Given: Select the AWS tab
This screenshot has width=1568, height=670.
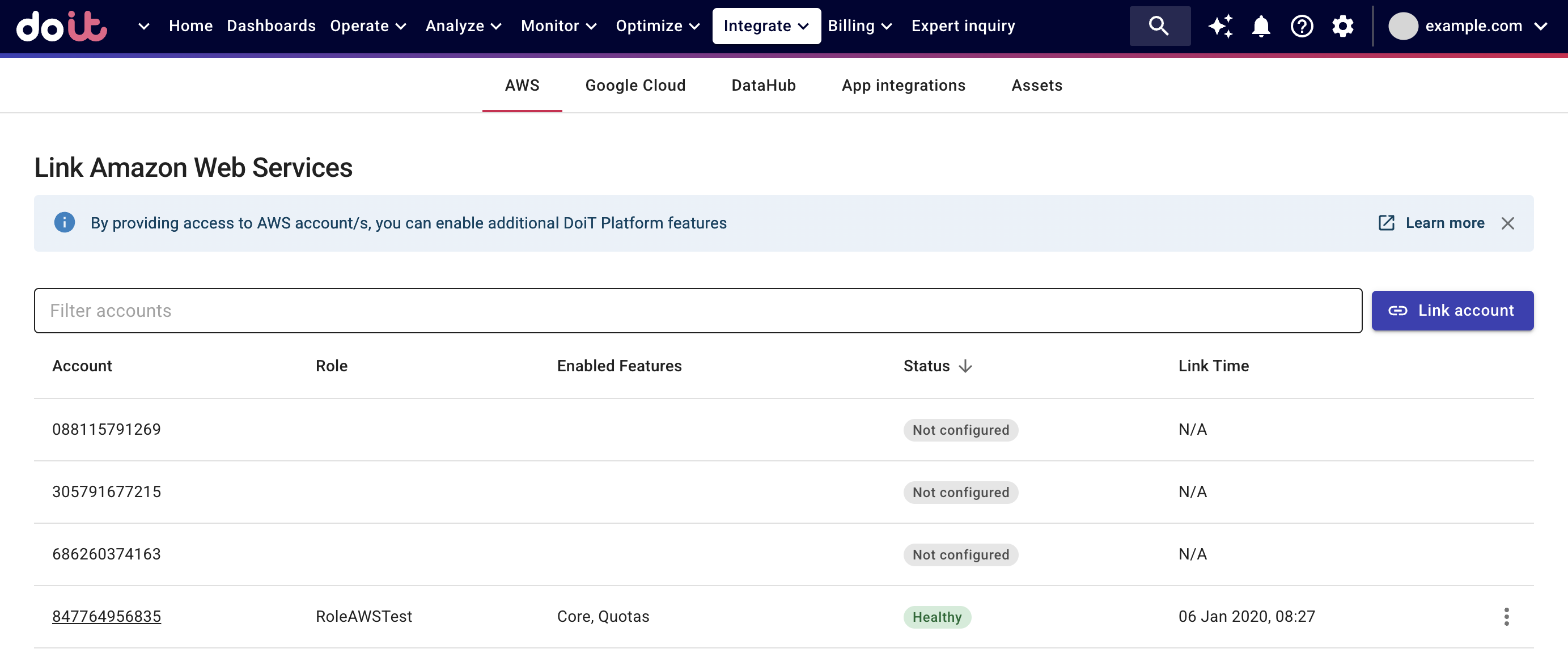Looking at the screenshot, I should click(522, 85).
